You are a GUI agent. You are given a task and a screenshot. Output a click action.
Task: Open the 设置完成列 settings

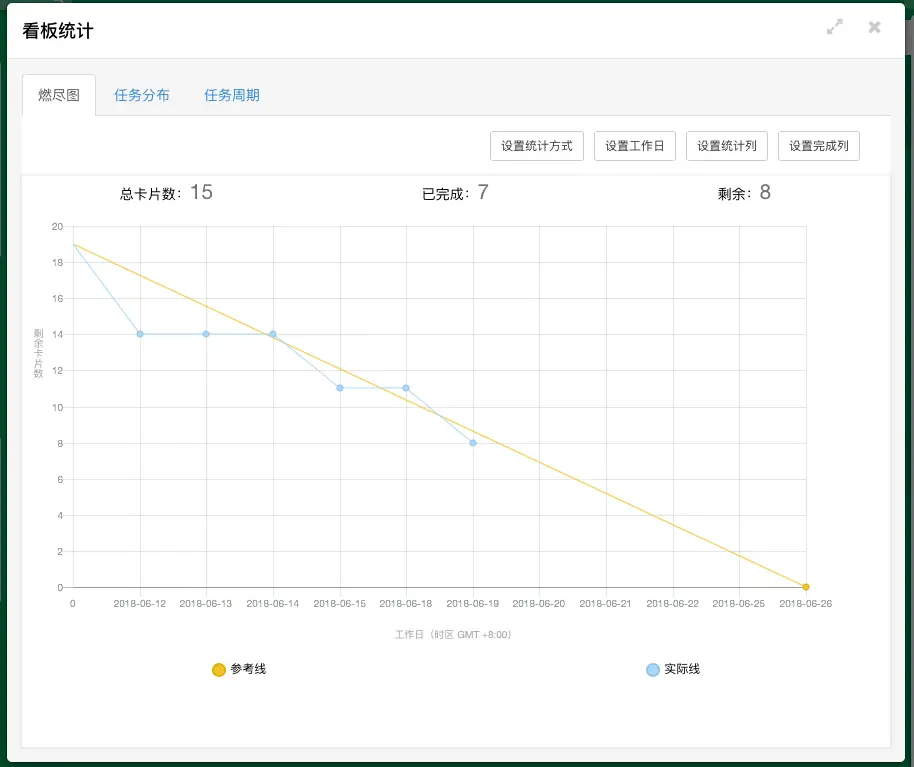tap(819, 146)
